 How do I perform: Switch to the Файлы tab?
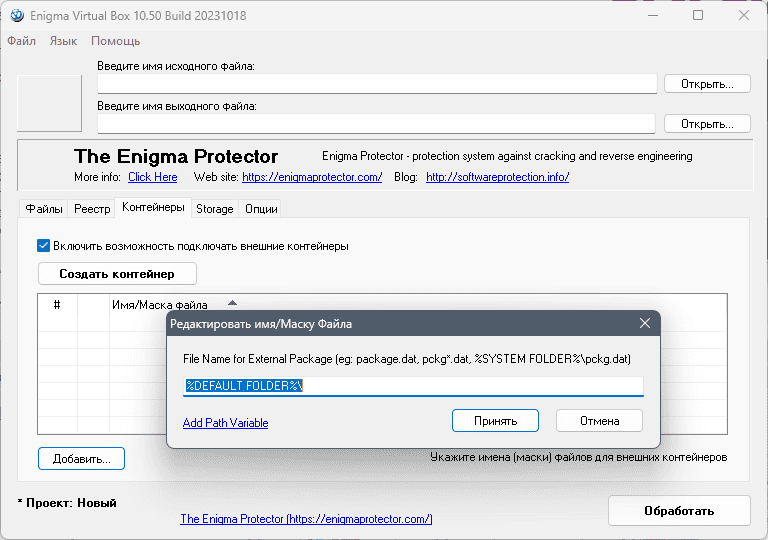point(44,209)
